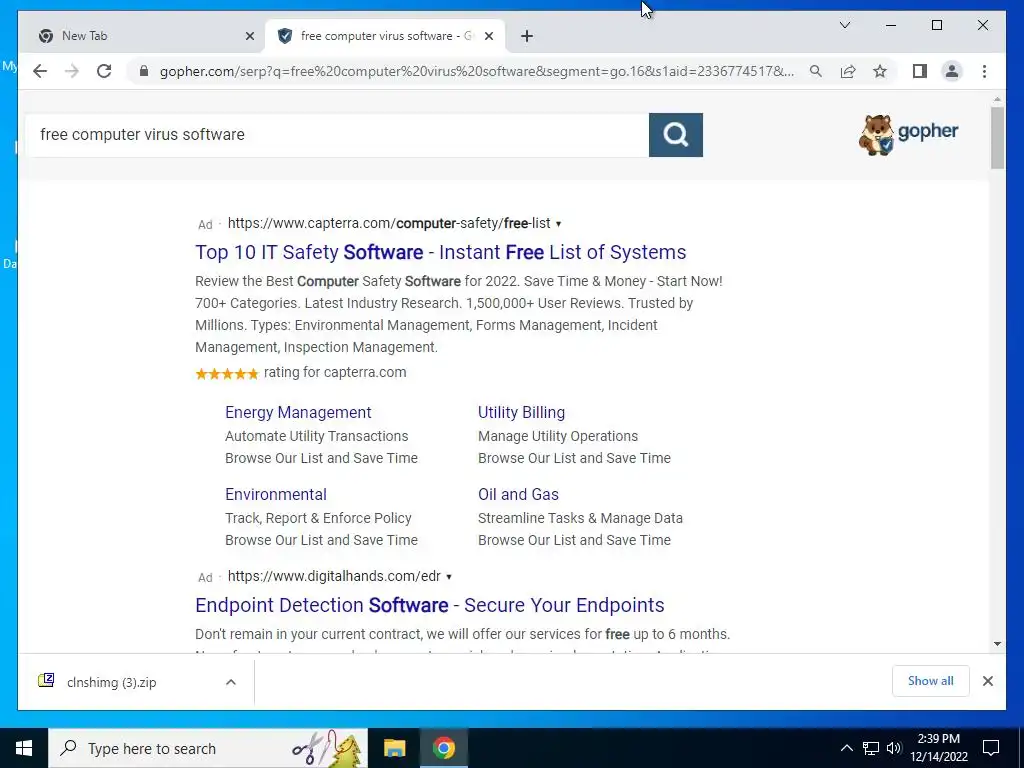The height and width of the screenshot is (768, 1024).
Task: Open the Environmental sitelink
Action: coord(276,494)
